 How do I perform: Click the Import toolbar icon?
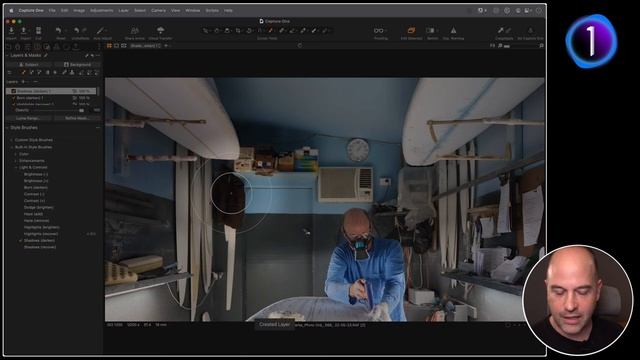11,31
